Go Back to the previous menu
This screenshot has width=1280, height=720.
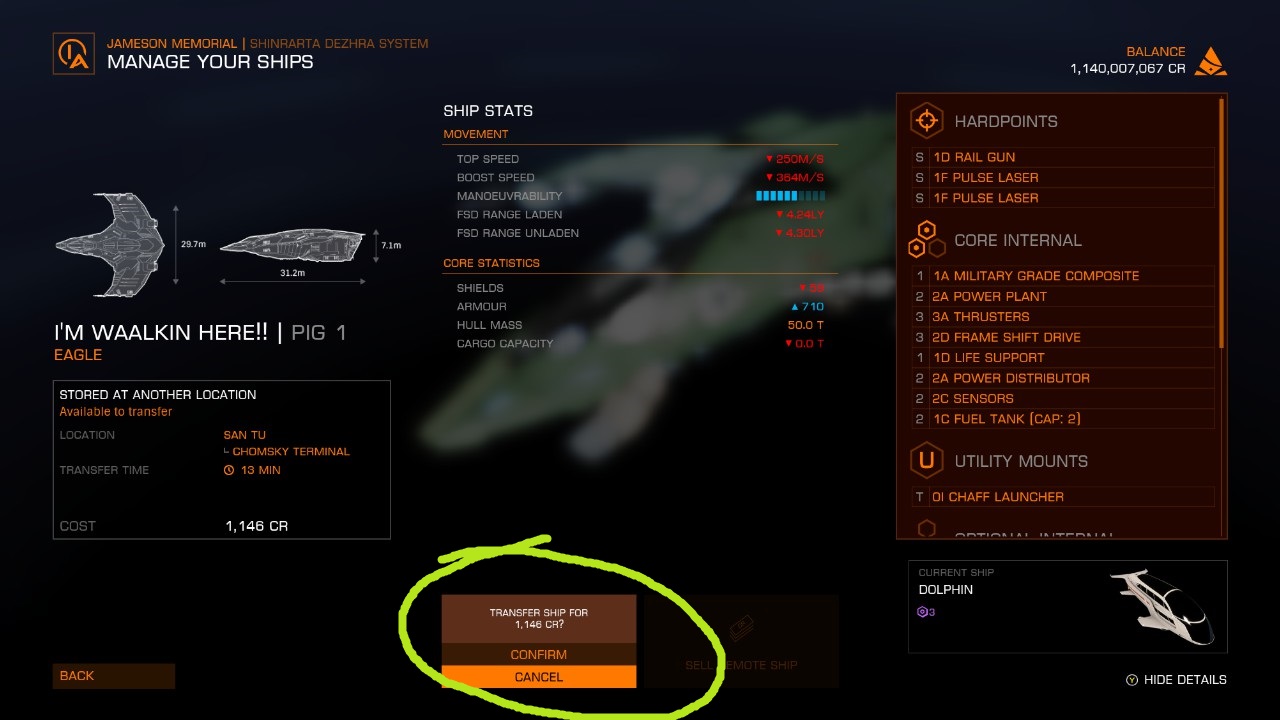[114, 676]
